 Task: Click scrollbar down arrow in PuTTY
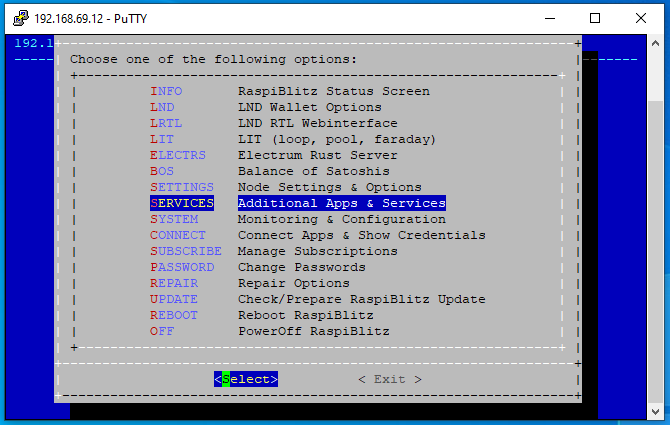click(x=655, y=412)
